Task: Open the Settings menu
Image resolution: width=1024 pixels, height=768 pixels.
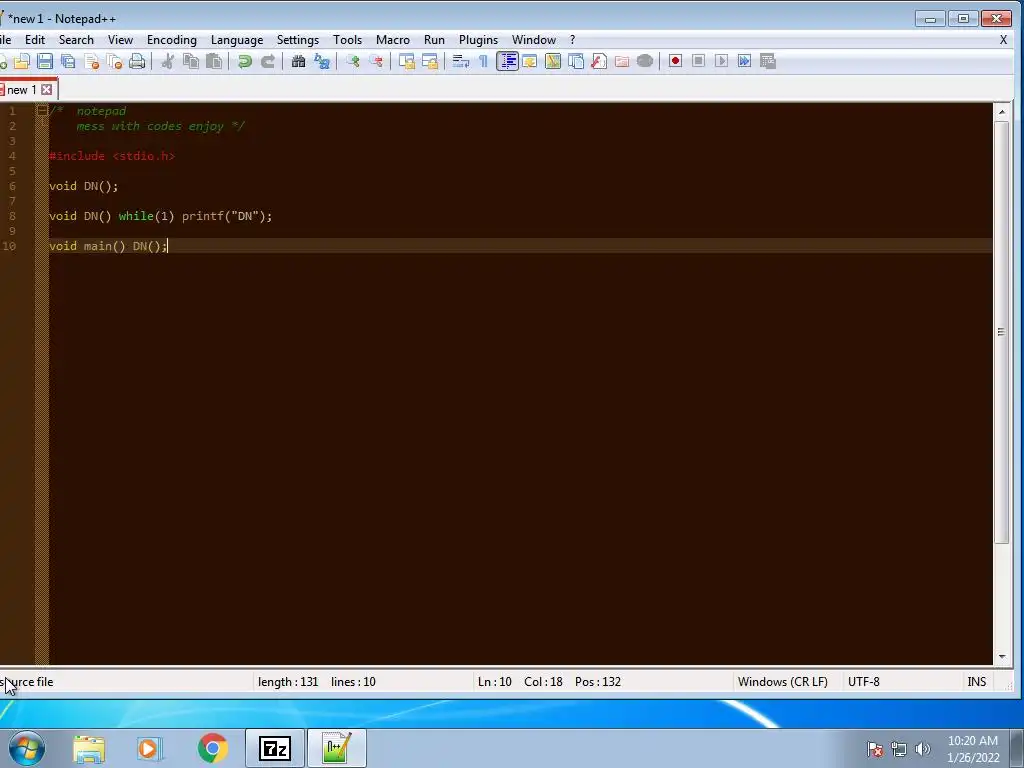Action: (x=298, y=40)
